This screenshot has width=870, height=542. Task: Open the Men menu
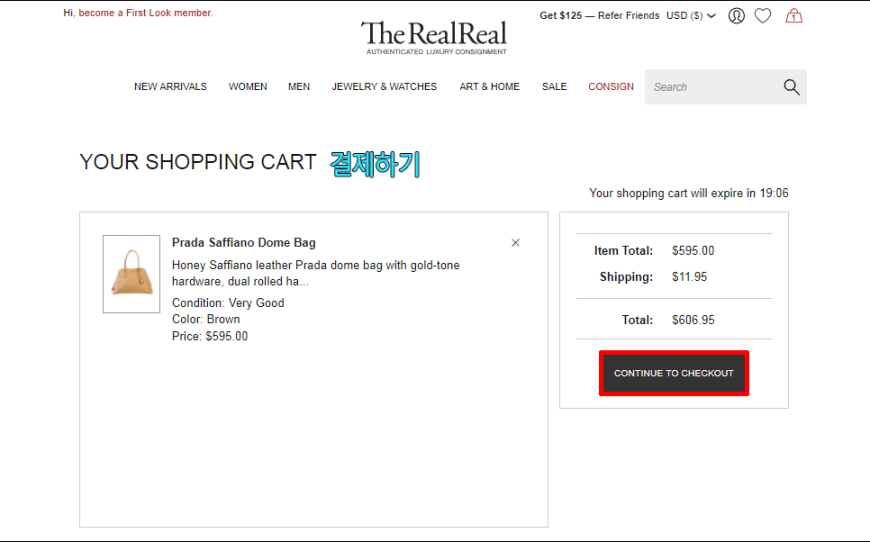click(x=299, y=87)
